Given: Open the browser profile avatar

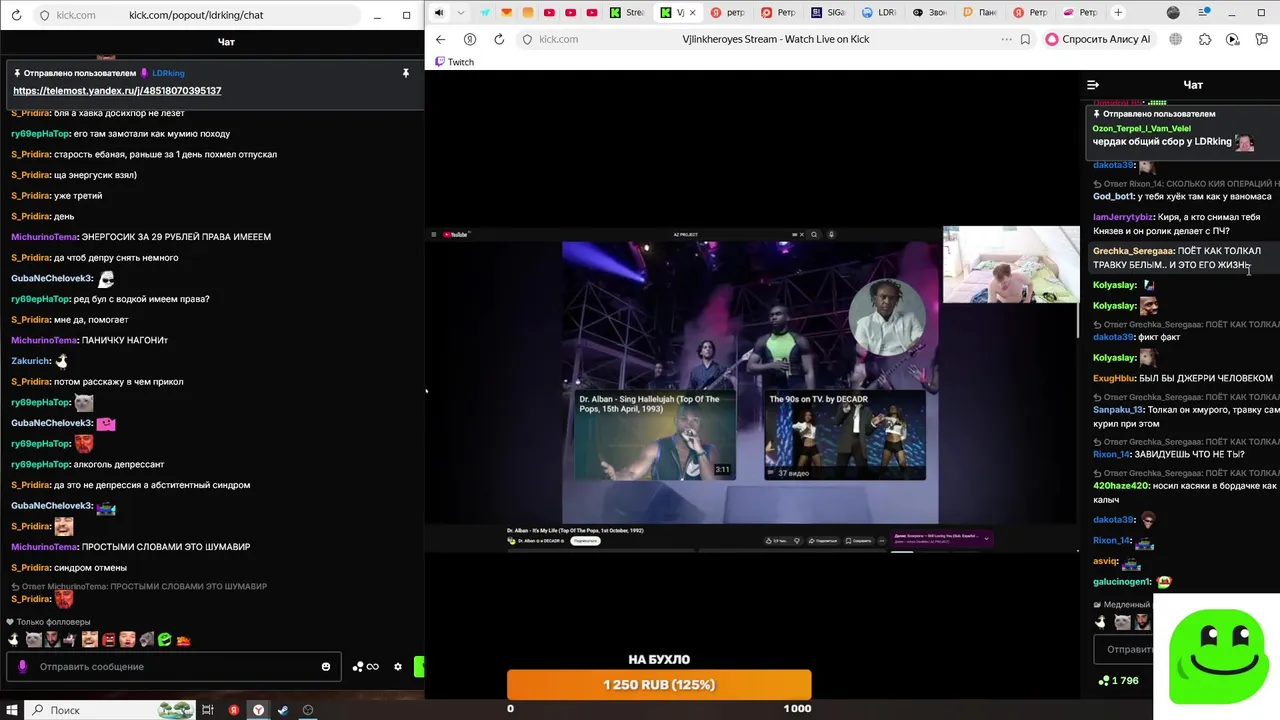Looking at the screenshot, I should [x=1173, y=13].
